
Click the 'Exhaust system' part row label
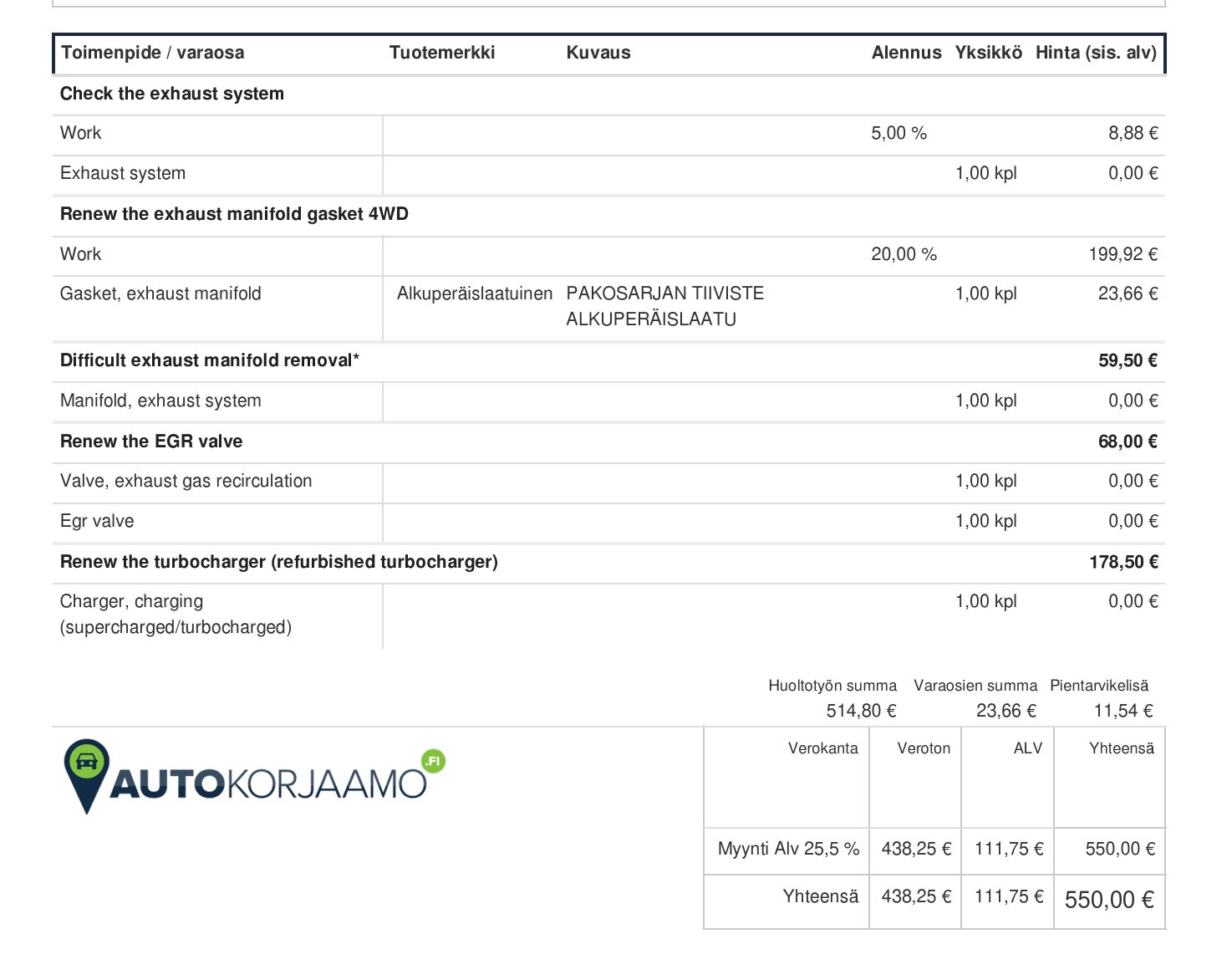(123, 173)
